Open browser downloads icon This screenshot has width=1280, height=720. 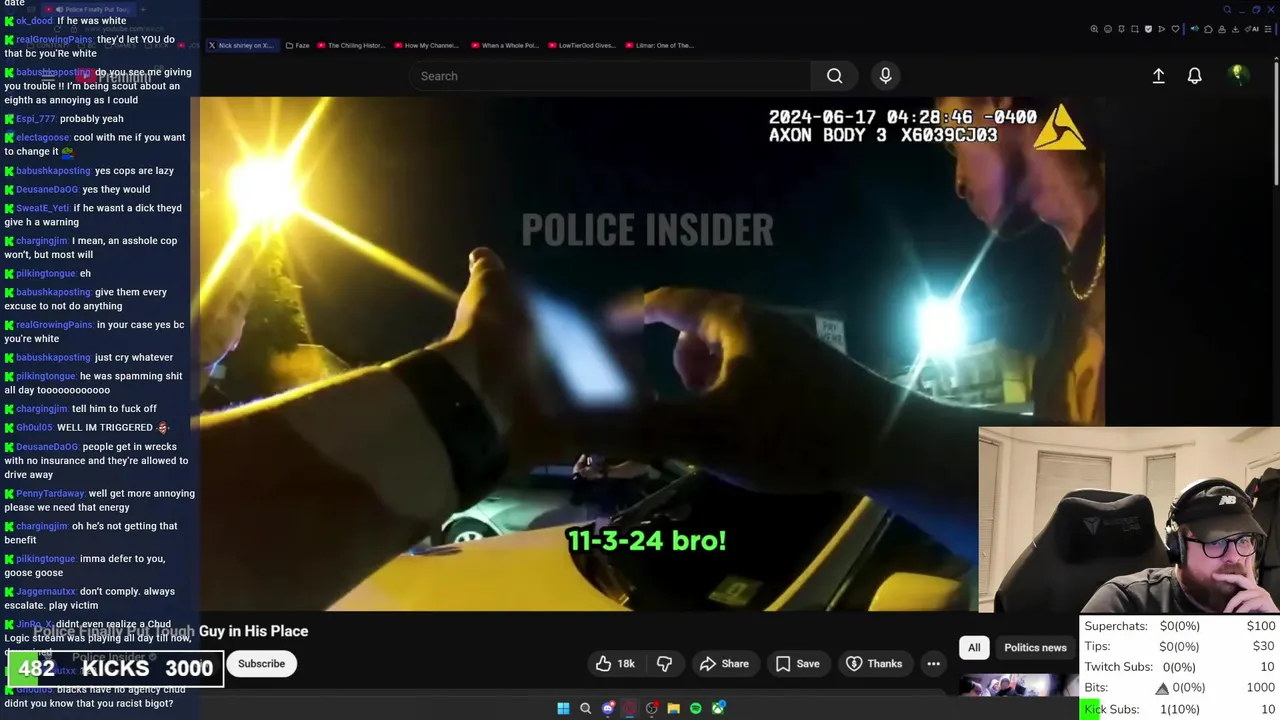(x=1235, y=29)
